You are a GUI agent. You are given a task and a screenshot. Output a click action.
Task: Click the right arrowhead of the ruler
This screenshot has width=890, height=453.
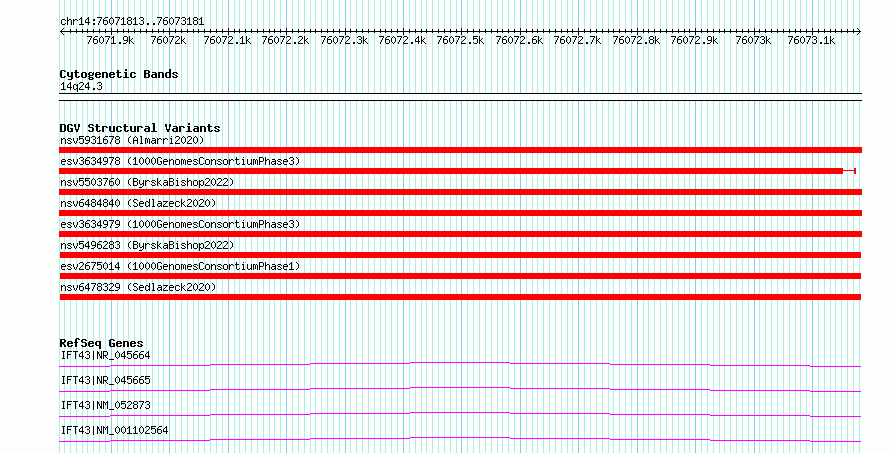pyautogui.click(x=859, y=32)
